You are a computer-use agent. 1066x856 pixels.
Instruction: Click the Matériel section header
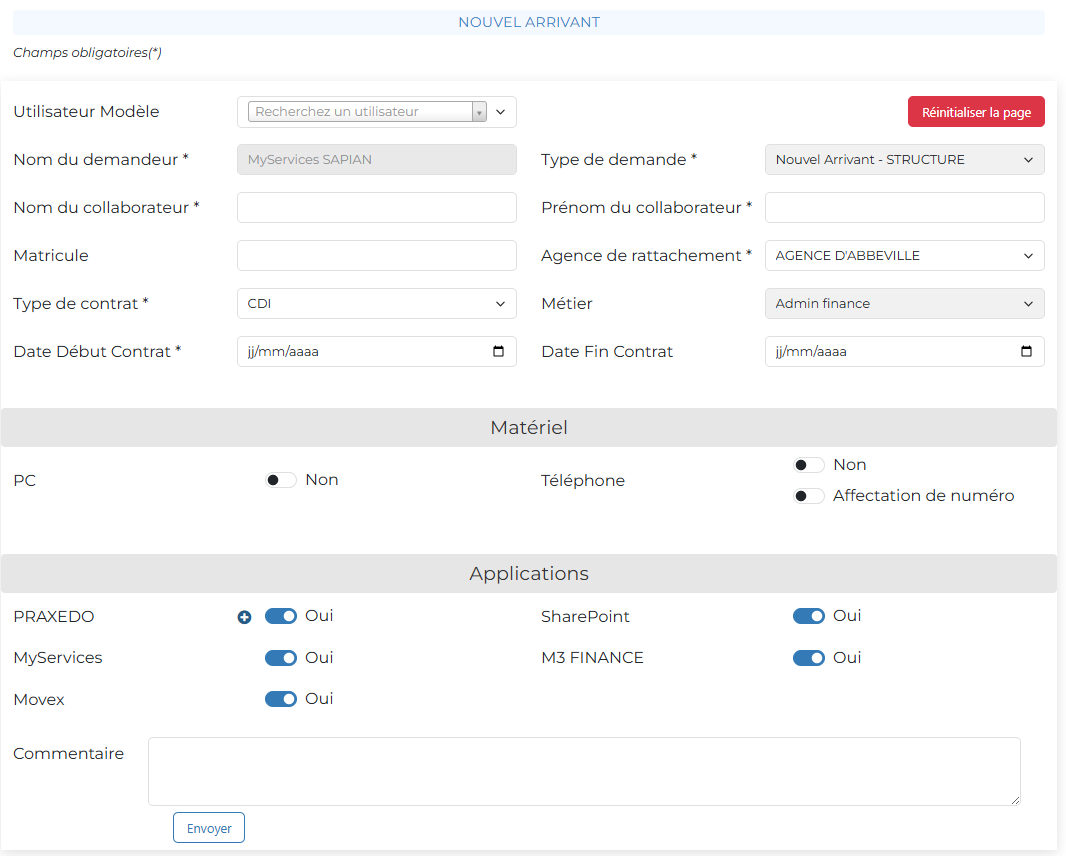529,428
